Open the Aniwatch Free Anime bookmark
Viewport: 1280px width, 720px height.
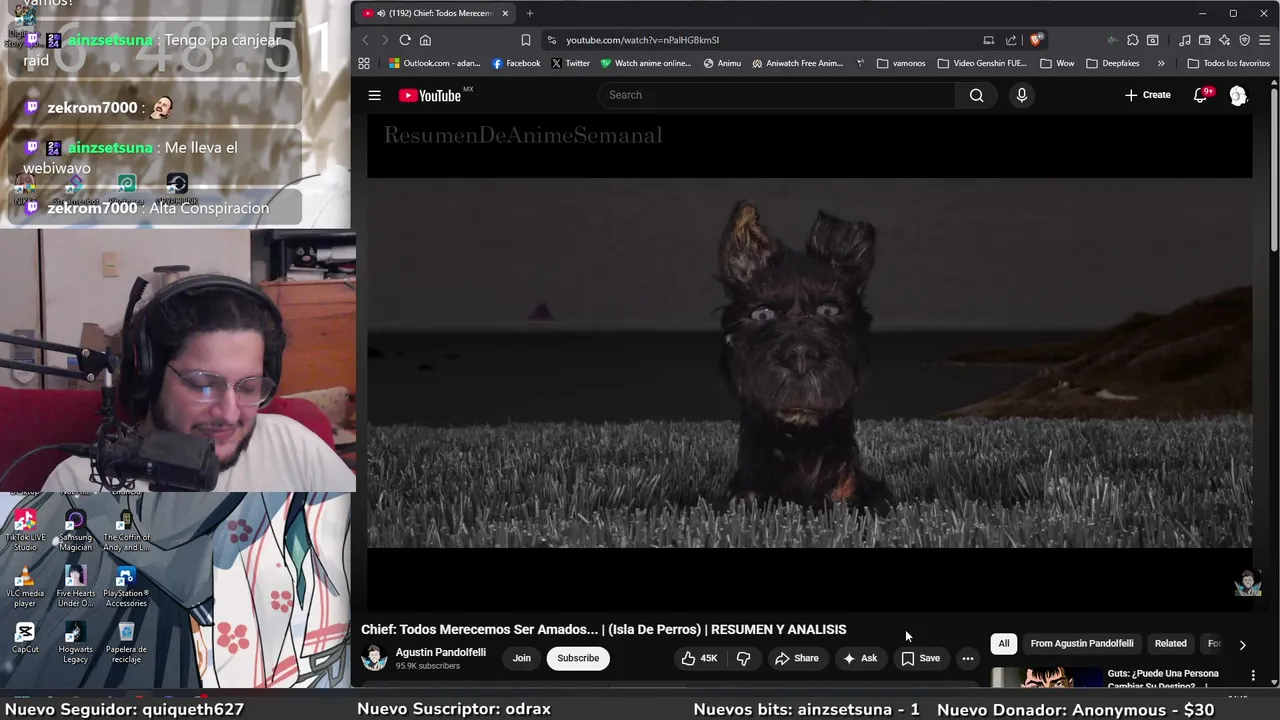(797, 63)
